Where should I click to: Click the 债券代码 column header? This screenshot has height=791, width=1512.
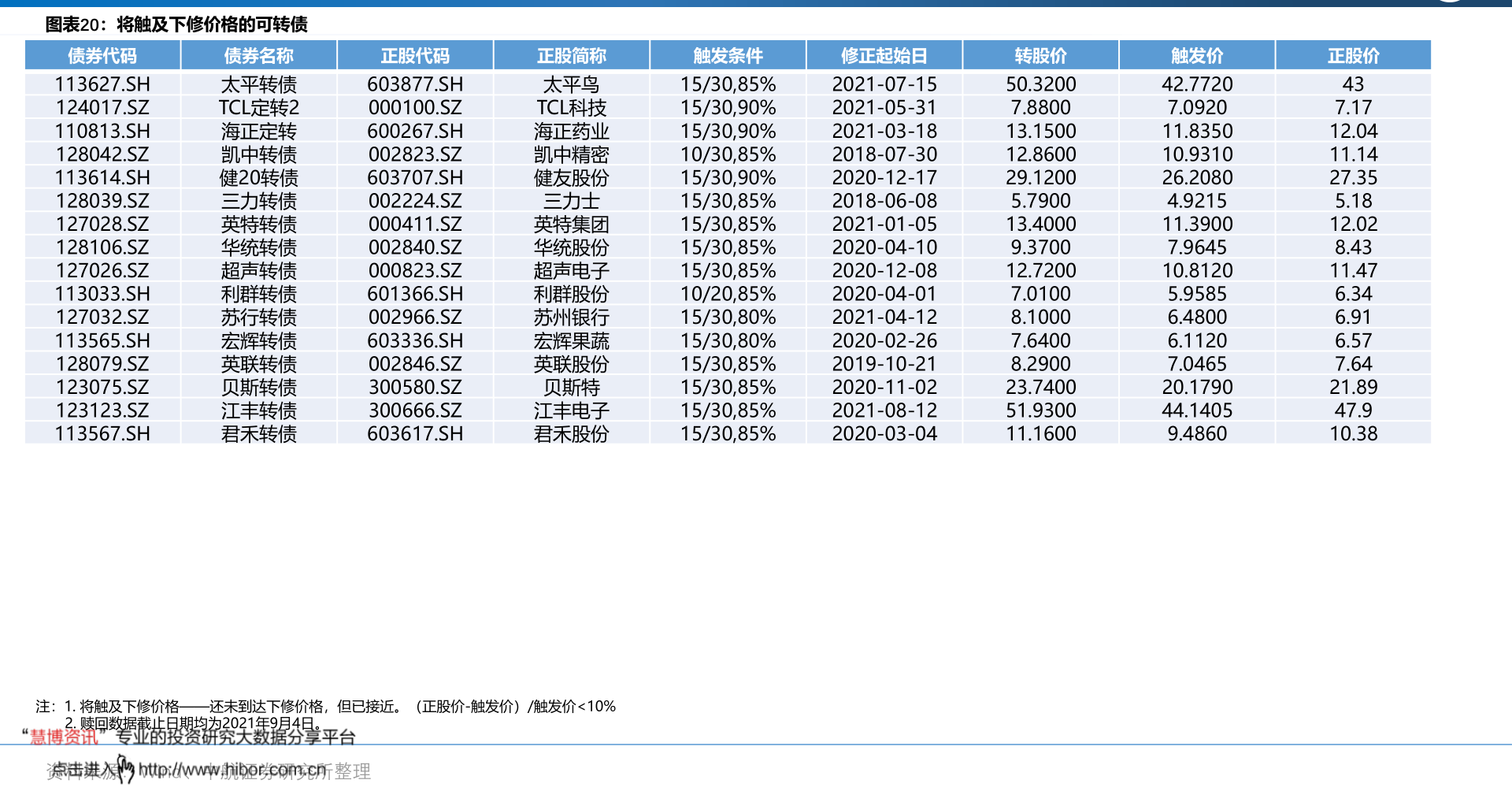coord(102,55)
